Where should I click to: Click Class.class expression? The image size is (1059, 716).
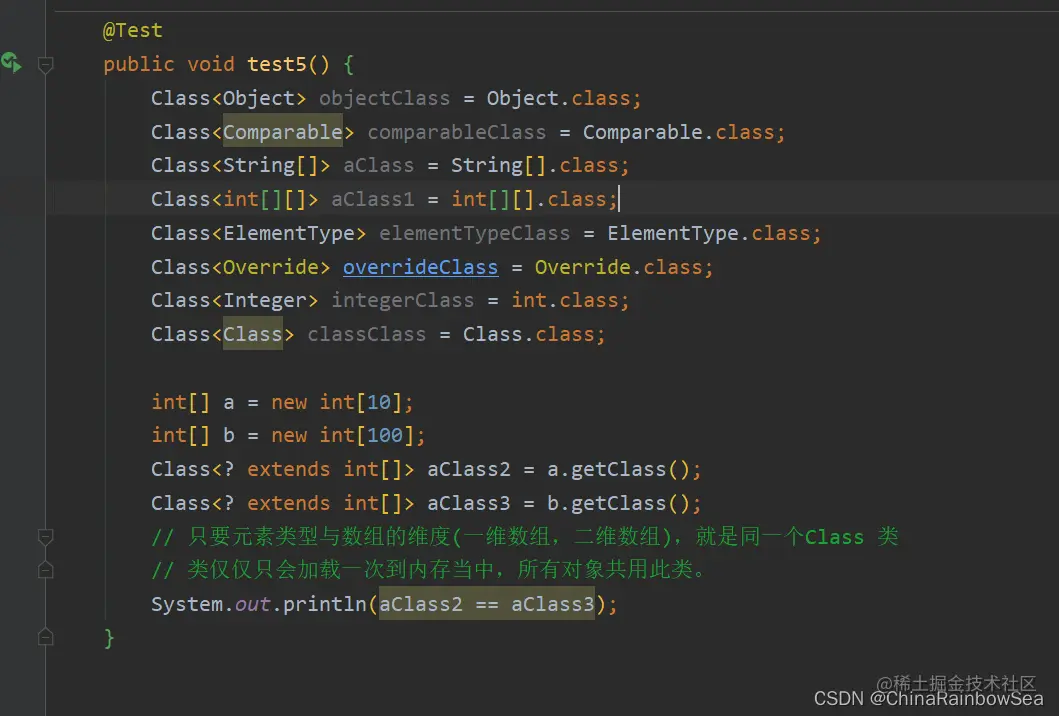529,334
